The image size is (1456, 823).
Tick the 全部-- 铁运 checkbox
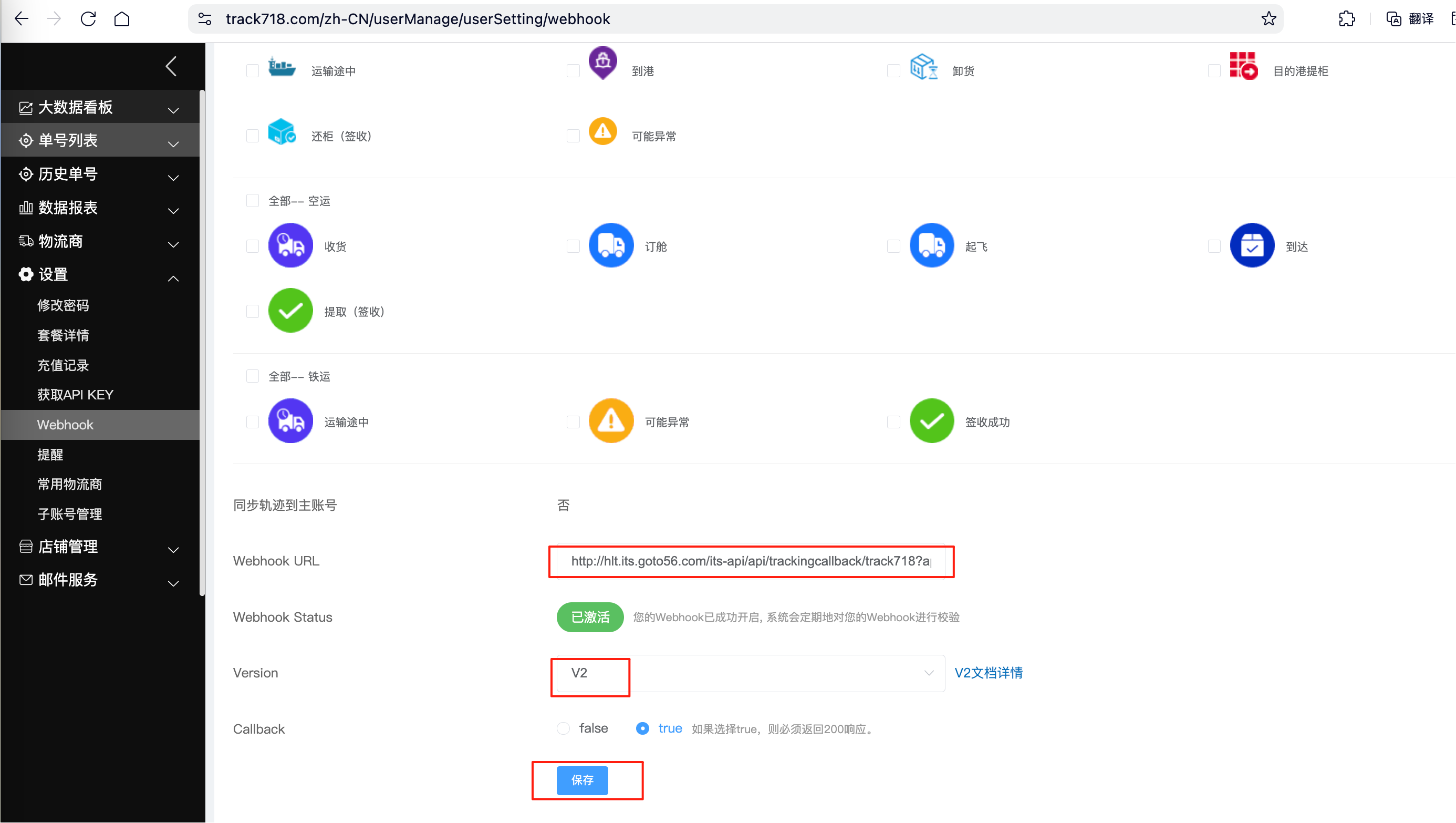coord(253,376)
